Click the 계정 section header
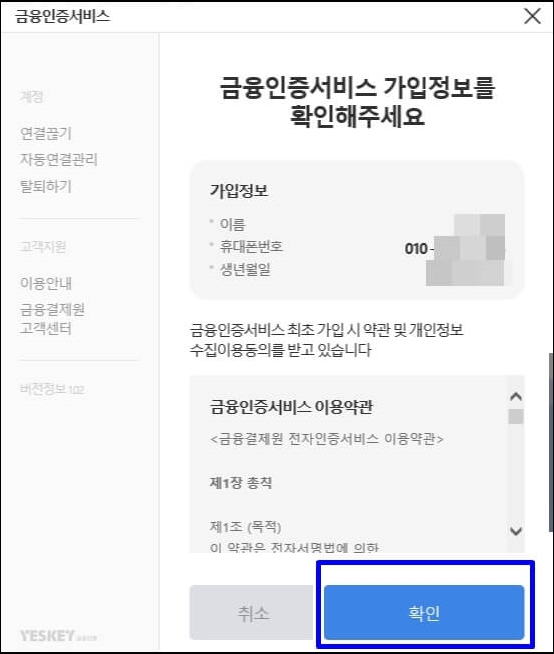Viewport: 554px width, 654px height. point(31,97)
